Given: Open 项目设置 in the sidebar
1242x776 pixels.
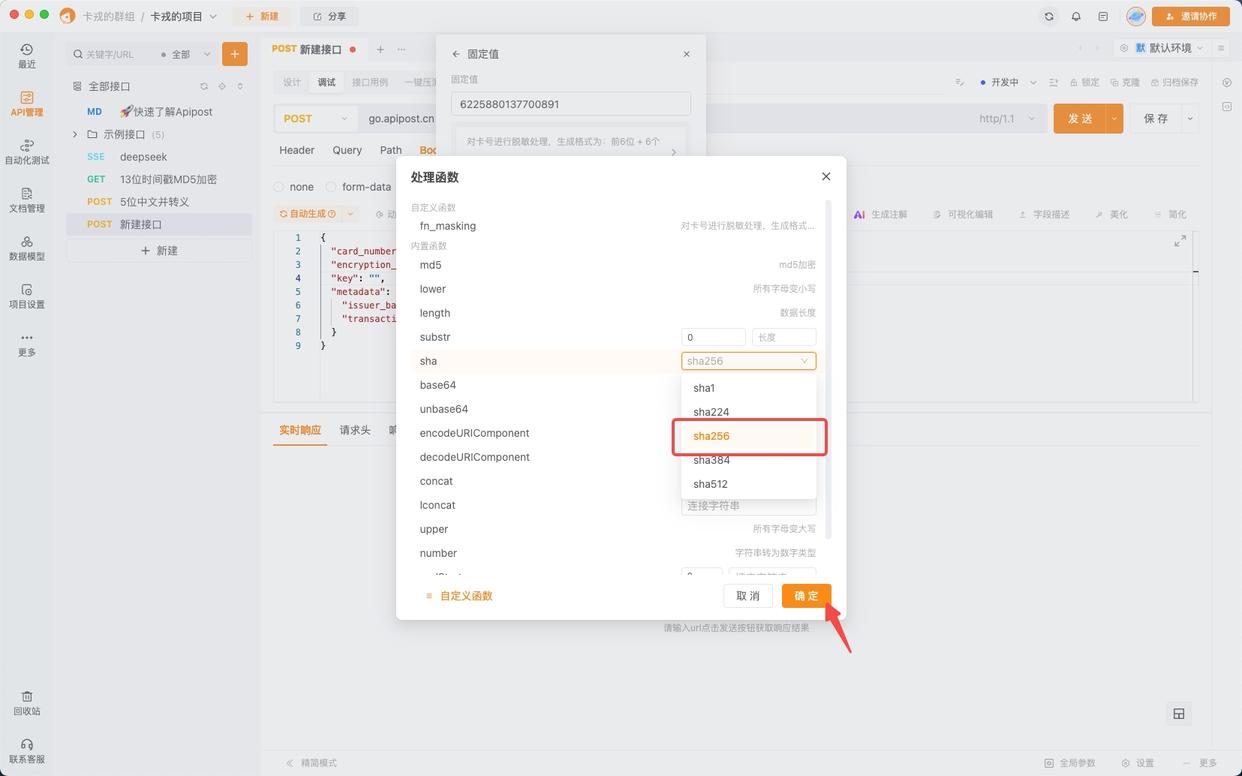Looking at the screenshot, I should [x=27, y=296].
